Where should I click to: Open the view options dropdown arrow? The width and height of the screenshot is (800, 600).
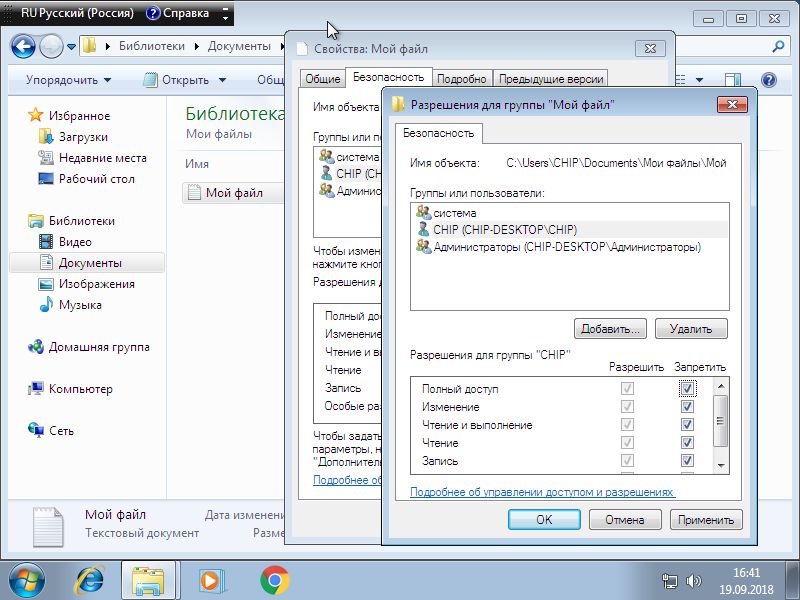pyautogui.click(x=699, y=80)
